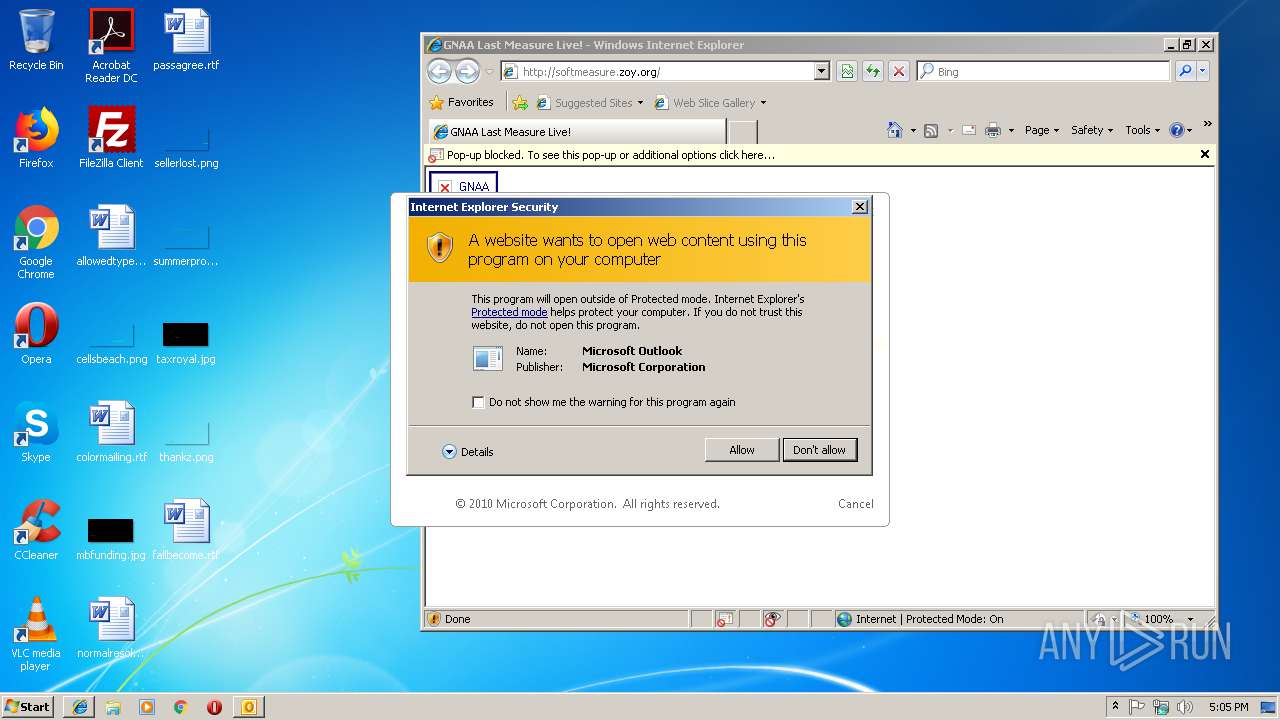Click the Read Mail envelope icon

[968, 130]
